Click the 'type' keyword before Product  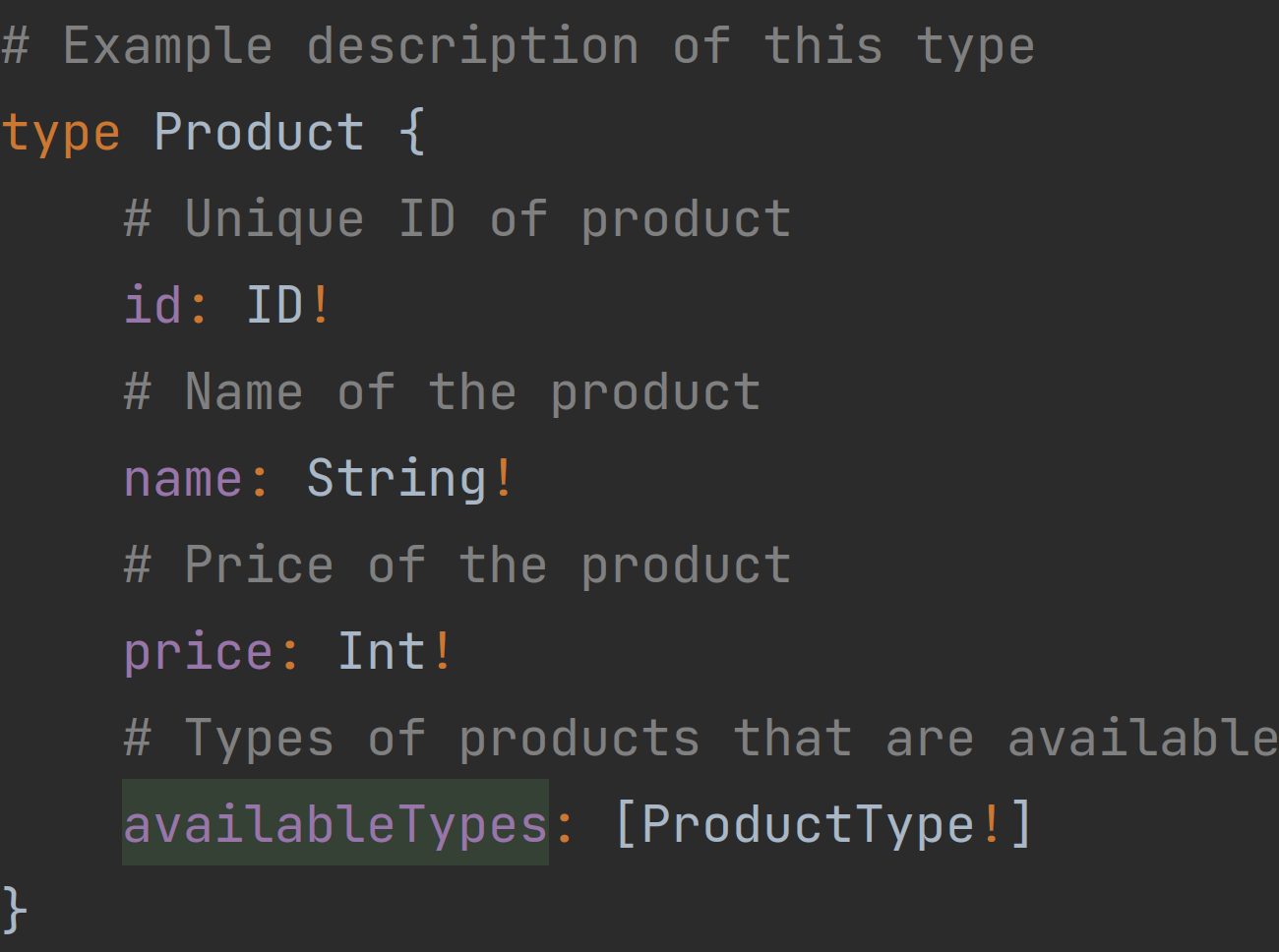(x=61, y=134)
